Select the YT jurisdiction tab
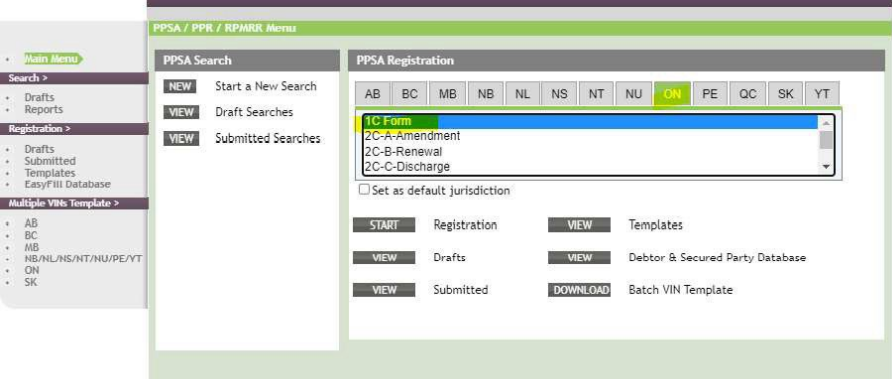 [822, 94]
